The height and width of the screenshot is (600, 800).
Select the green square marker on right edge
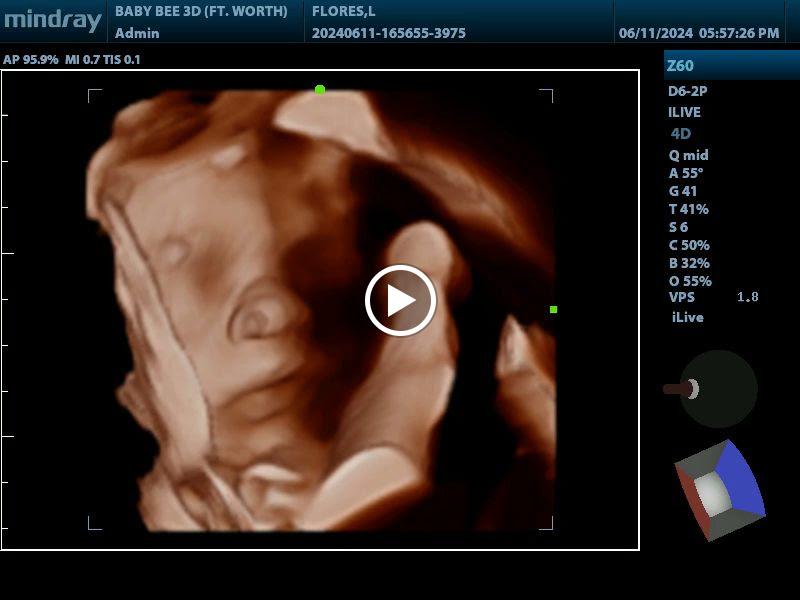coord(554,310)
